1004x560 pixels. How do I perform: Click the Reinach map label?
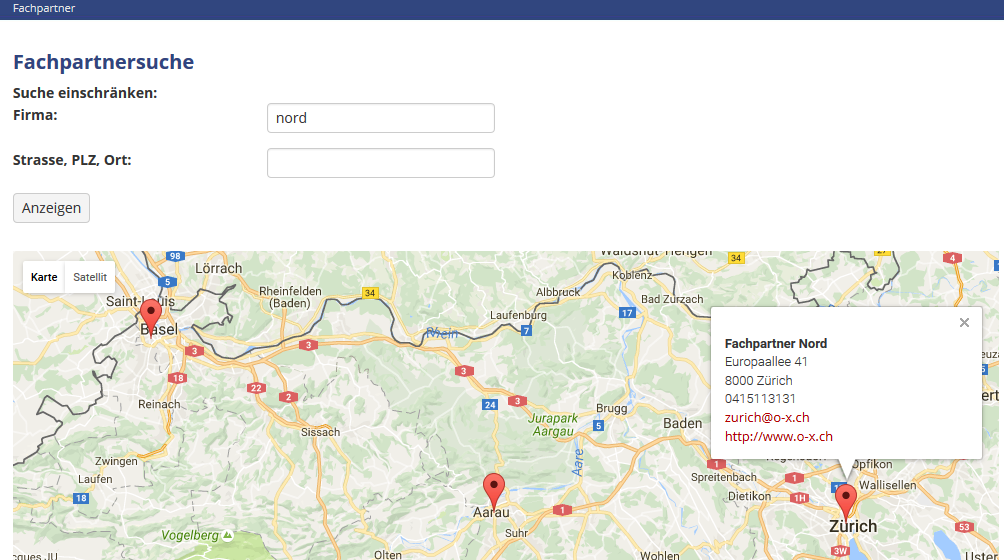159,404
